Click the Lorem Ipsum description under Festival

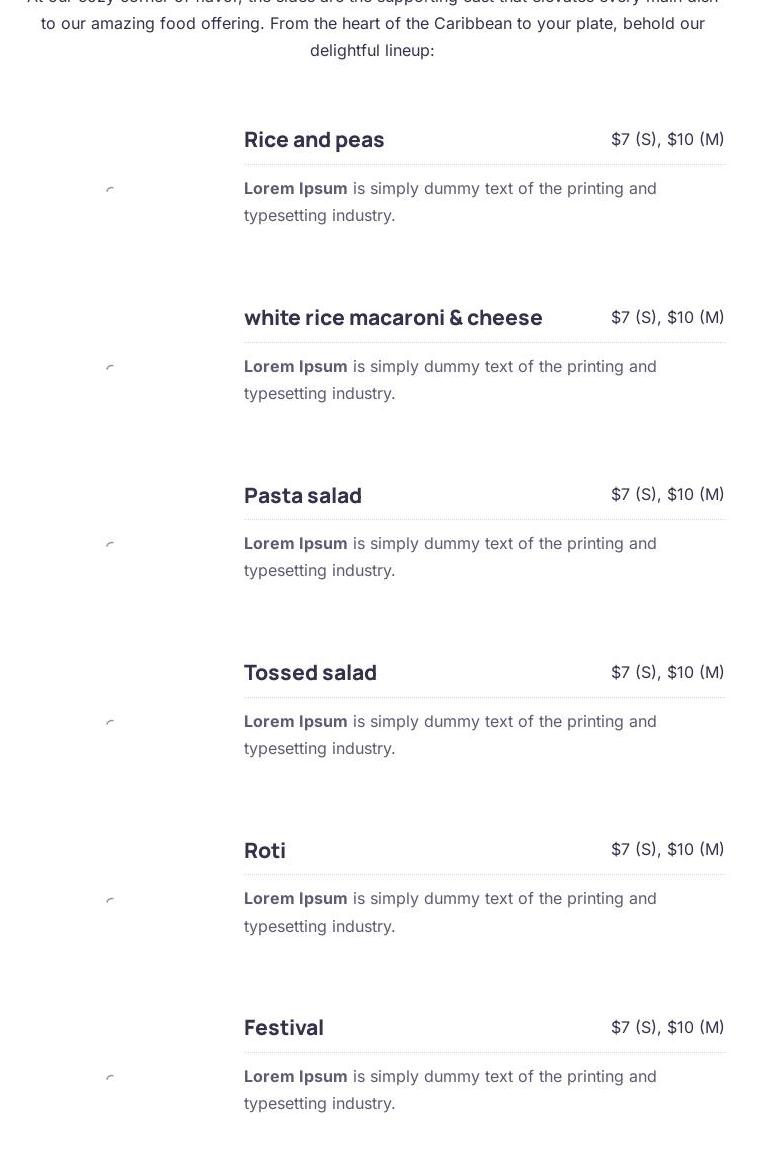pyautogui.click(x=450, y=1090)
